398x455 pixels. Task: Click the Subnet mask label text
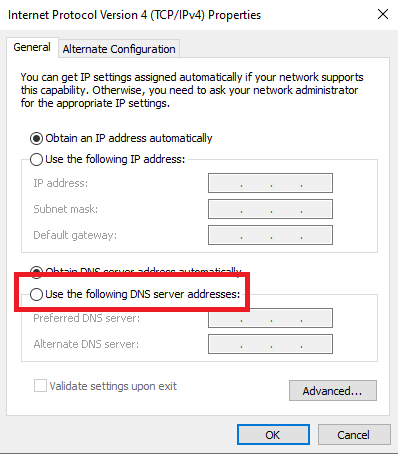(66, 209)
